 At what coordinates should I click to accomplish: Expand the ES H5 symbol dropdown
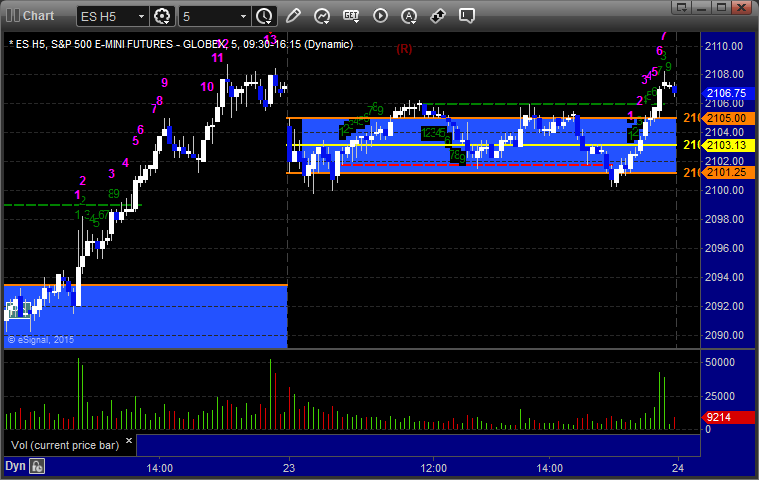tap(140, 16)
